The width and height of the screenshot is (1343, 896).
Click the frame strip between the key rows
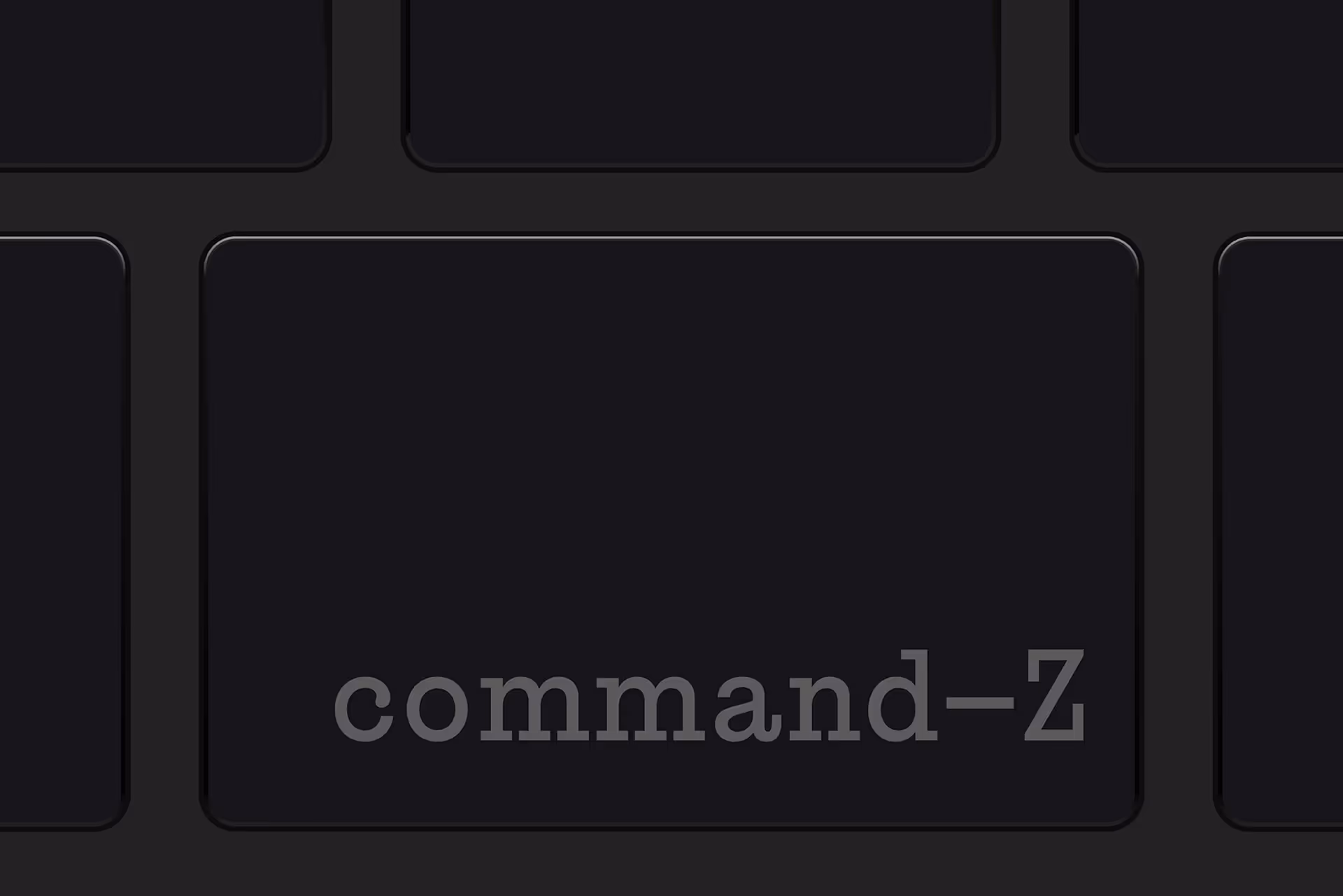pyautogui.click(x=671, y=201)
